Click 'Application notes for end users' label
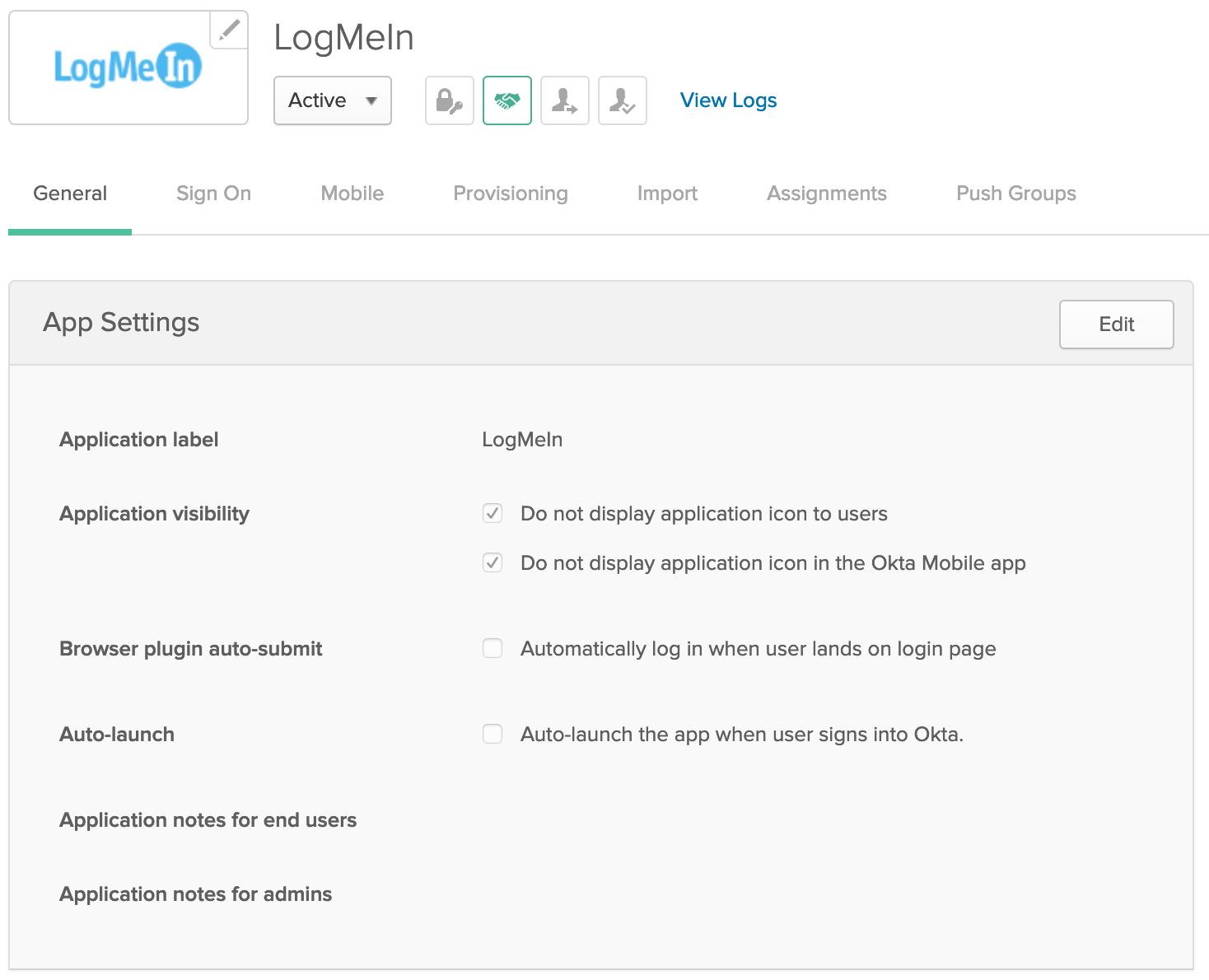This screenshot has height=980, width=1209. tap(208, 820)
